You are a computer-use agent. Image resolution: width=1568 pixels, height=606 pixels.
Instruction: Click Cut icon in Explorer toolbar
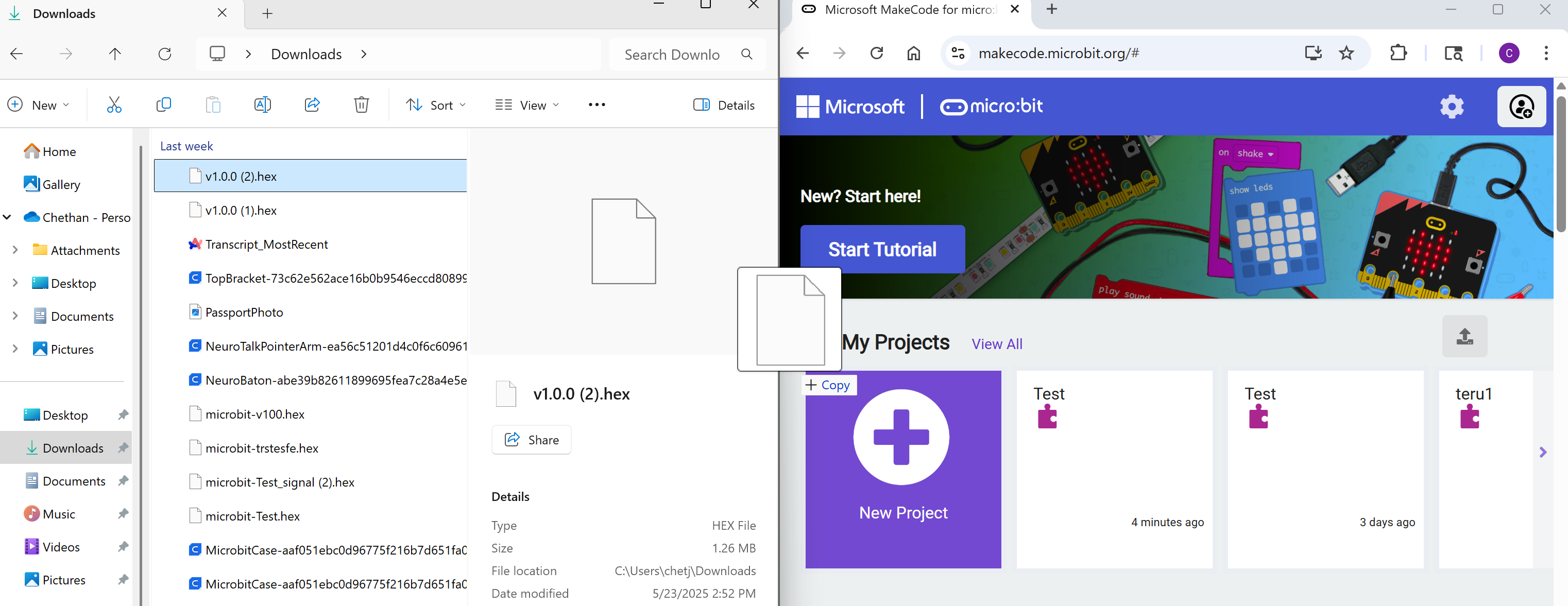click(x=114, y=105)
